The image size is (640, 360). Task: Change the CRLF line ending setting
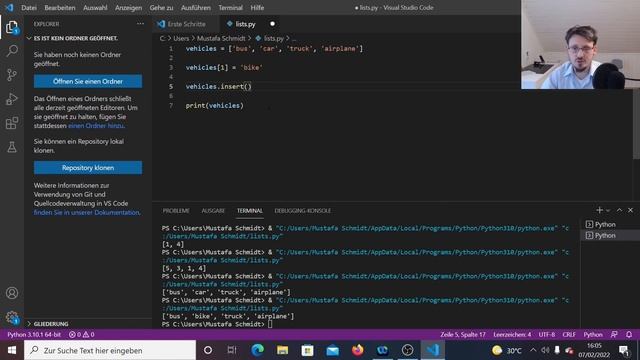pos(569,334)
